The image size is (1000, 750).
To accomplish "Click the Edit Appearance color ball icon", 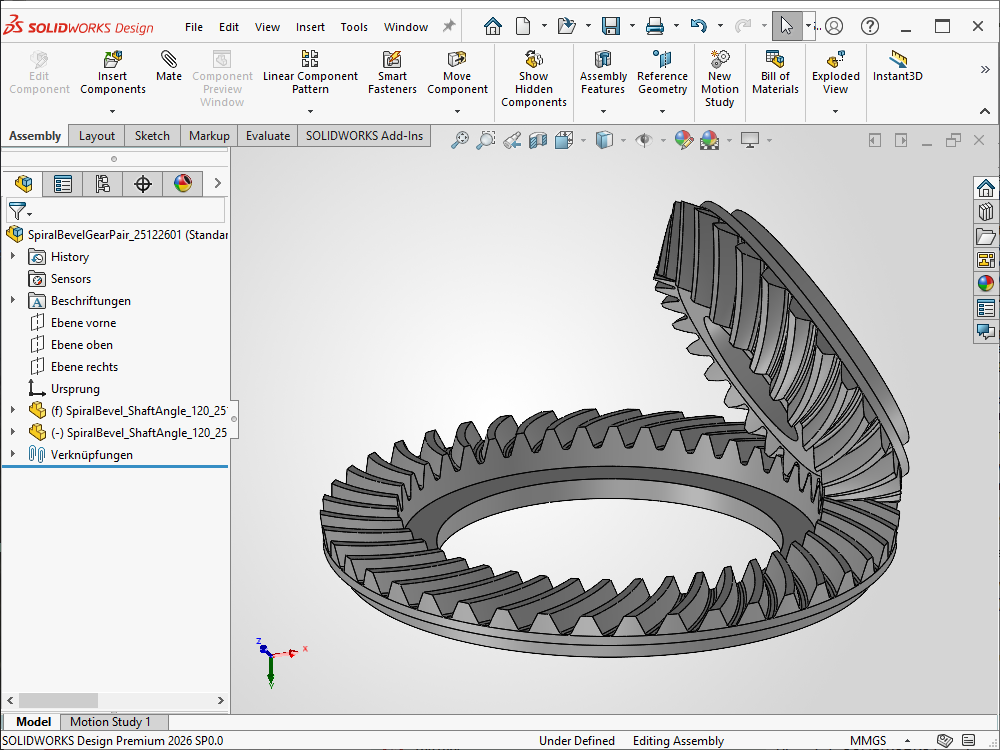I will point(684,141).
